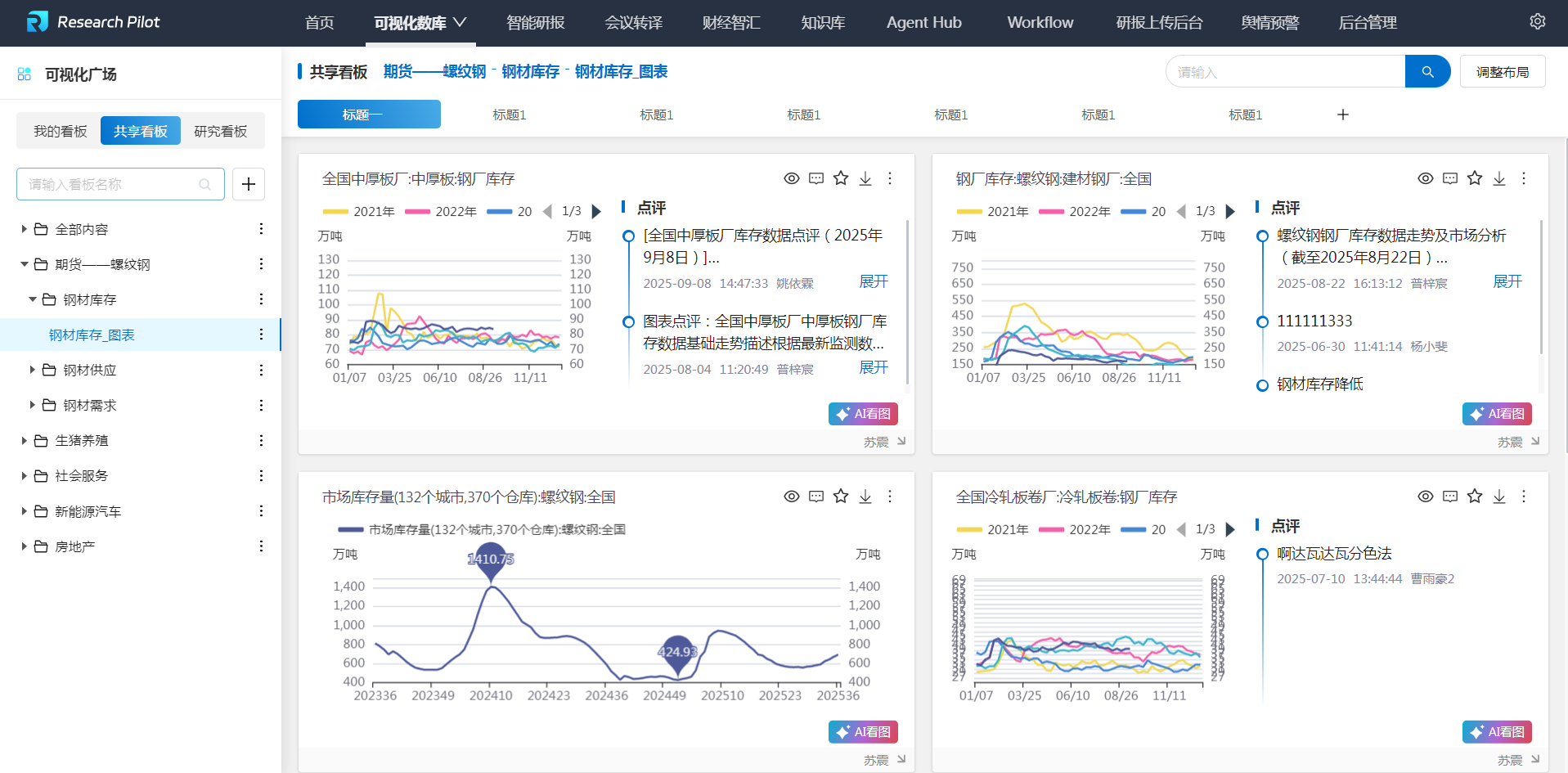This screenshot has height=773, width=1568.
Task: Open comment icon on 市场库存量 chart
Action: tap(816, 497)
